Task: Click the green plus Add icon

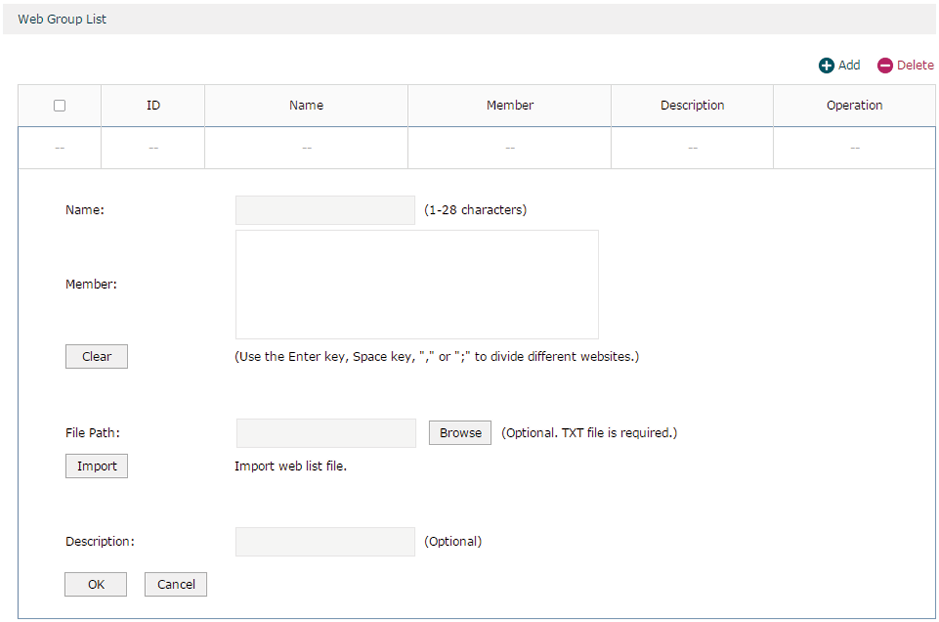Action: click(826, 65)
